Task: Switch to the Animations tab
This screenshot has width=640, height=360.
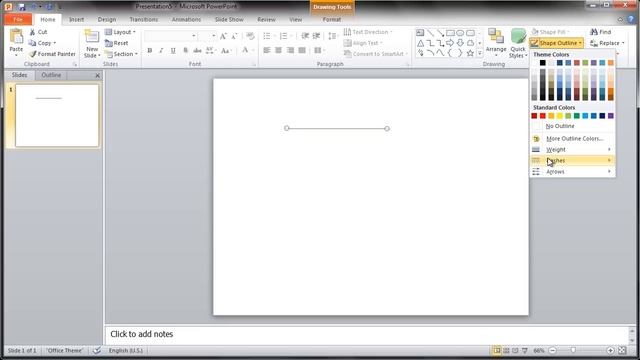Action: [x=186, y=20]
